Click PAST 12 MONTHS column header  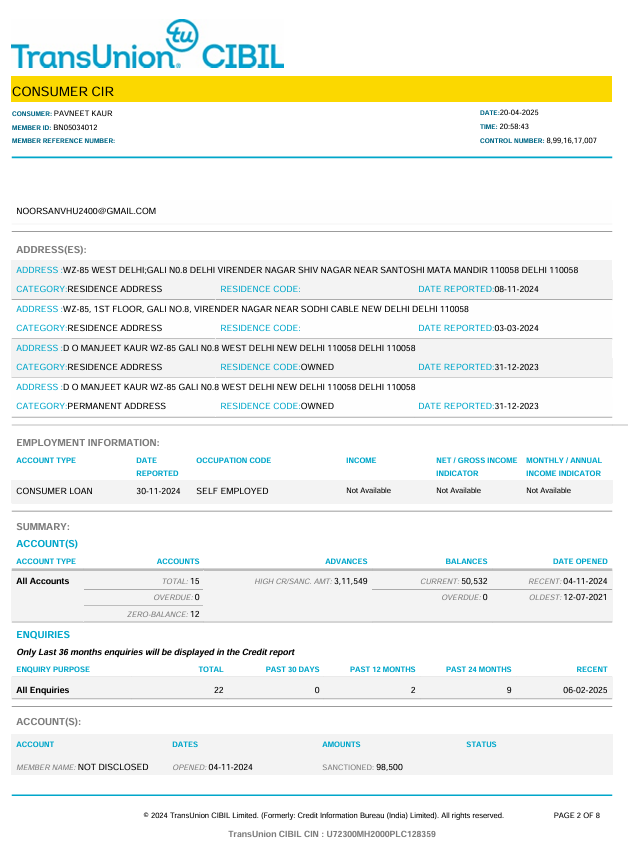tap(382, 669)
